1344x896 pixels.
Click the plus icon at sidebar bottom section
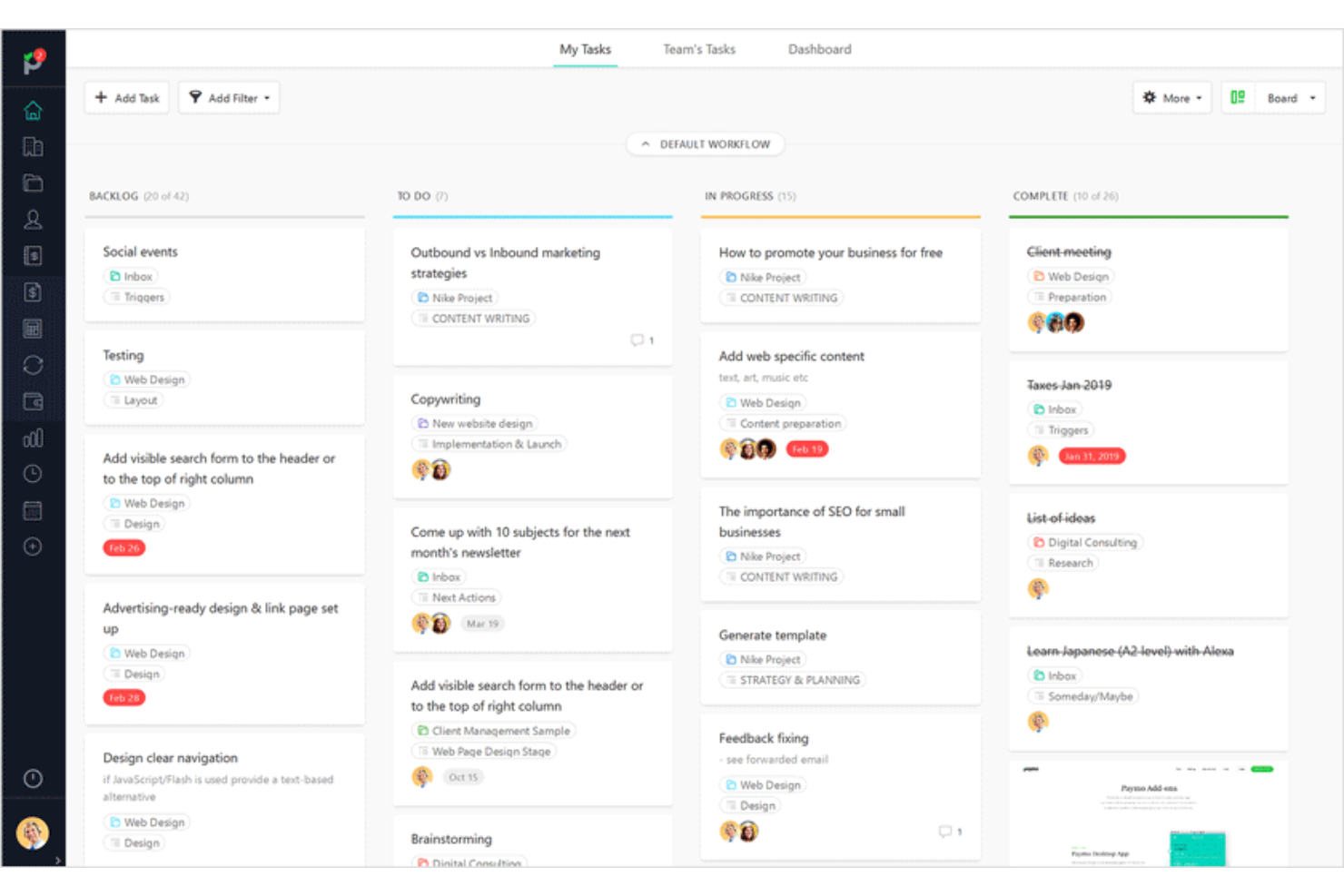coord(33,546)
